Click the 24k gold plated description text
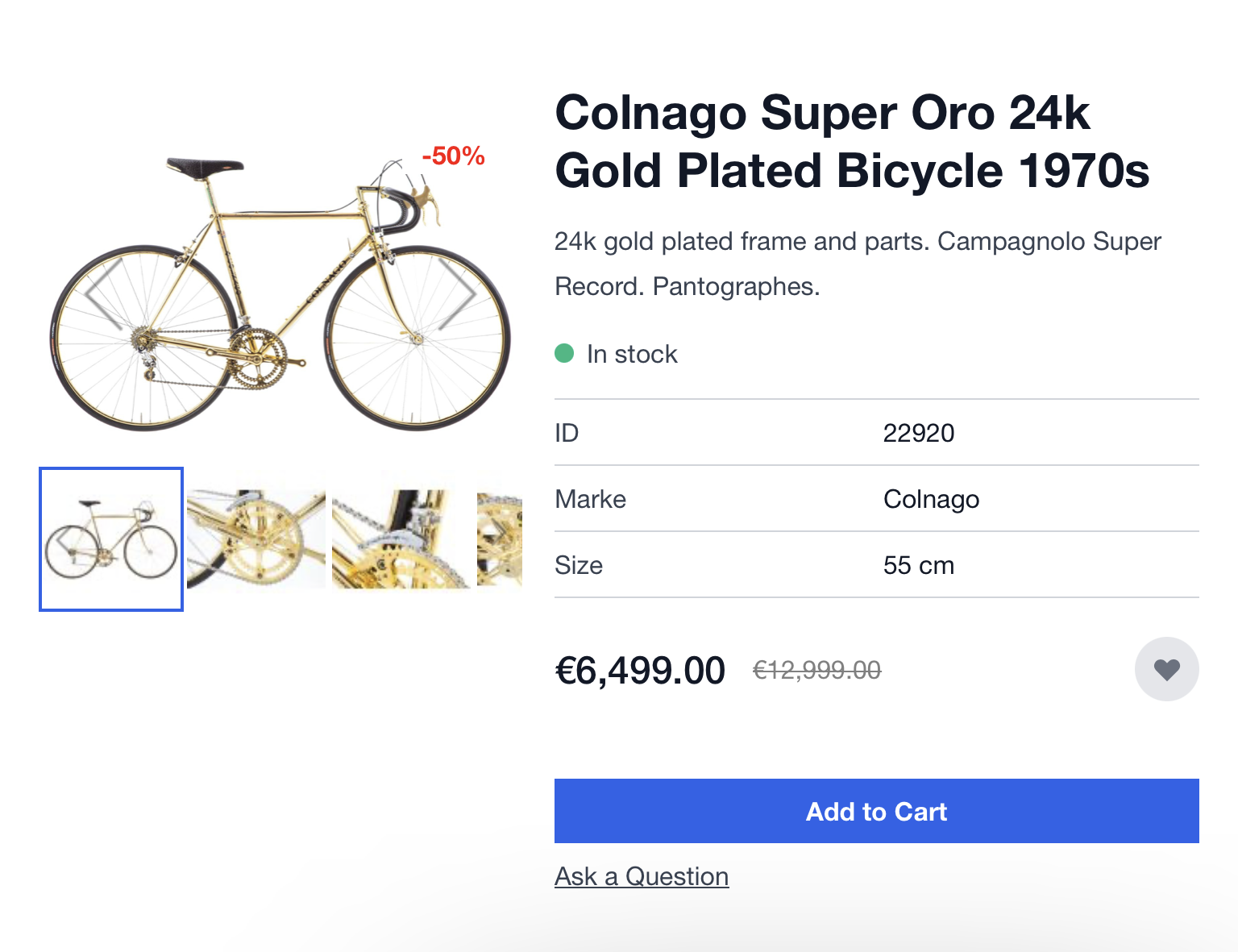 [858, 264]
